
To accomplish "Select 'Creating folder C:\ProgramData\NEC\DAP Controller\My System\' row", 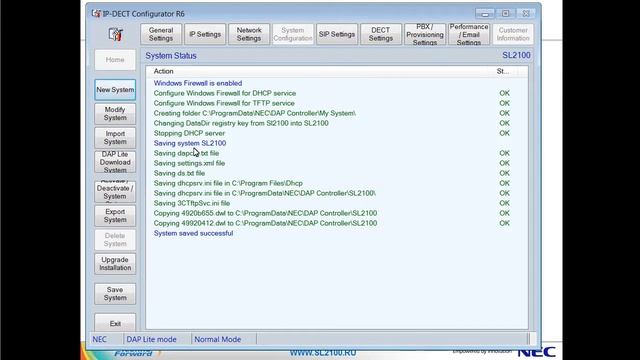I will (x=337, y=113).
